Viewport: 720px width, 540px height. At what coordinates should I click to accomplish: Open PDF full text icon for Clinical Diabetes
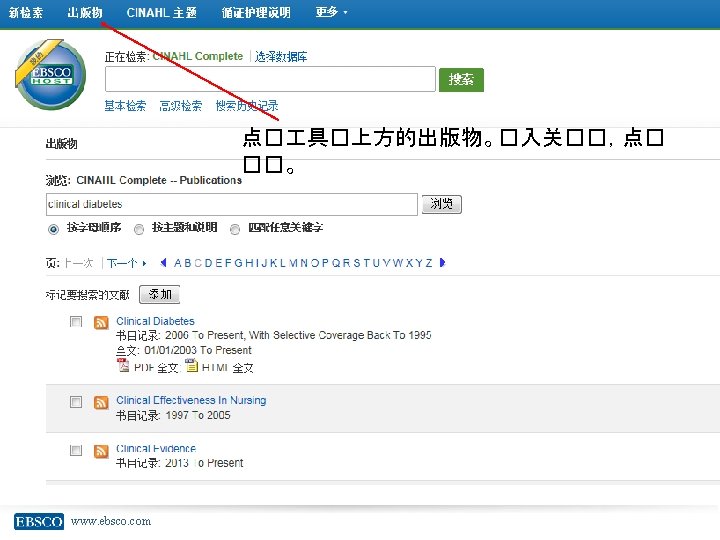pos(123,366)
